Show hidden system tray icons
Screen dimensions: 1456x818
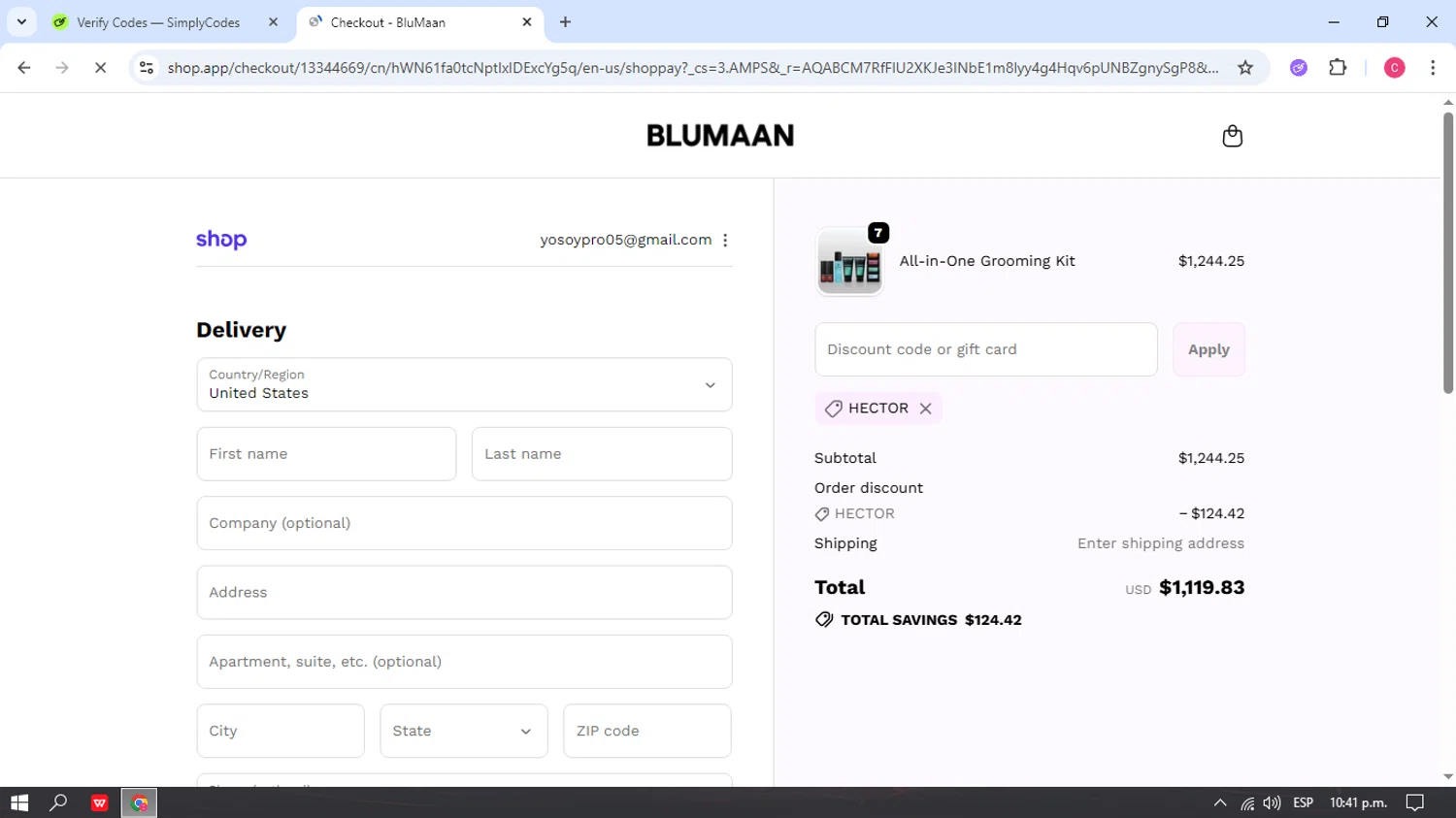(x=1220, y=802)
